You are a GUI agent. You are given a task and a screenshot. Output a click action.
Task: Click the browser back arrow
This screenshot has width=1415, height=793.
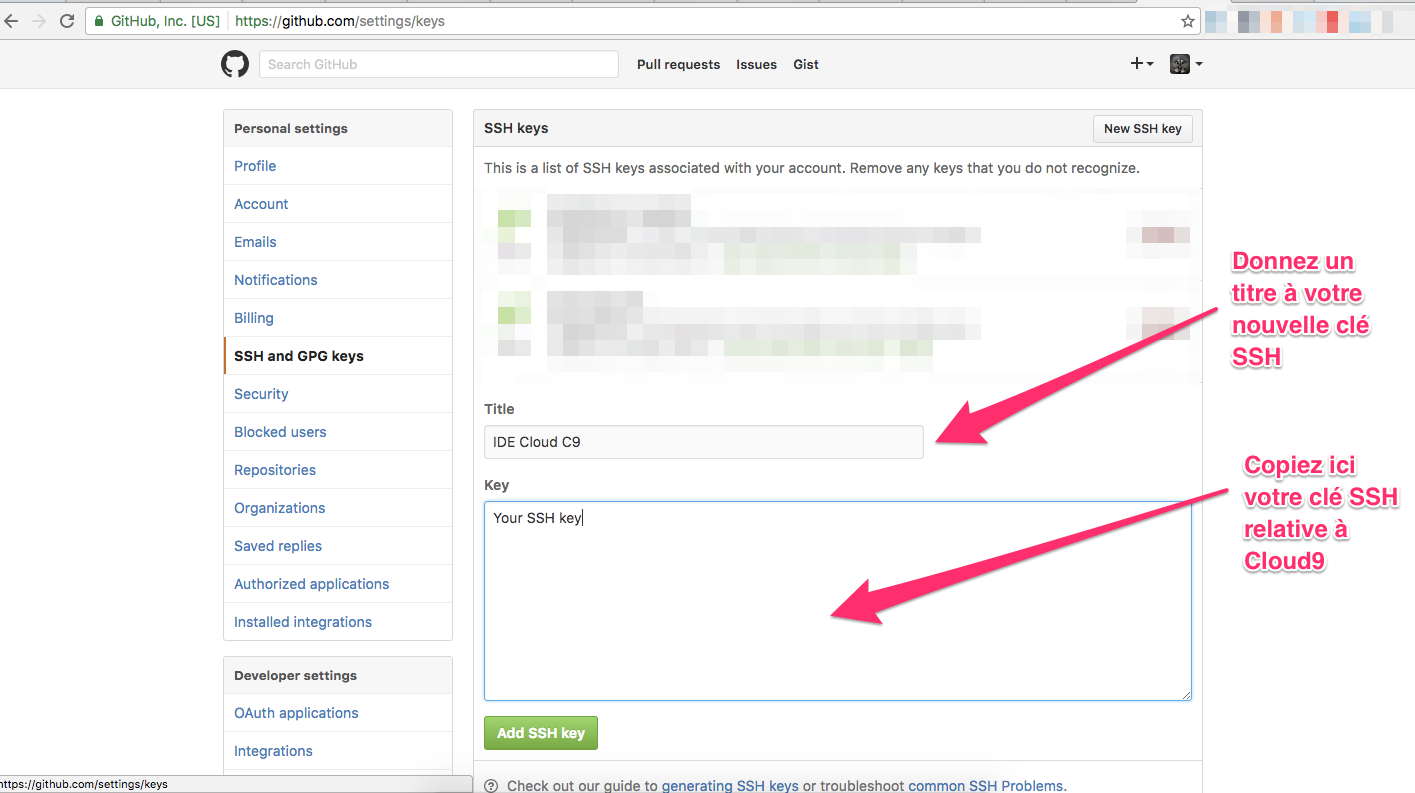pyautogui.click(x=11, y=21)
